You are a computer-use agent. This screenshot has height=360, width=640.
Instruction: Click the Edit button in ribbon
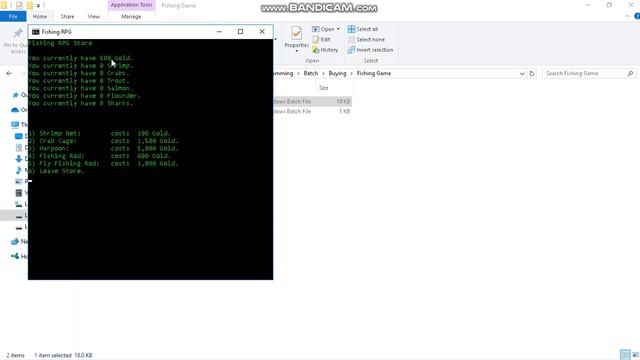pyautogui.click(x=322, y=40)
